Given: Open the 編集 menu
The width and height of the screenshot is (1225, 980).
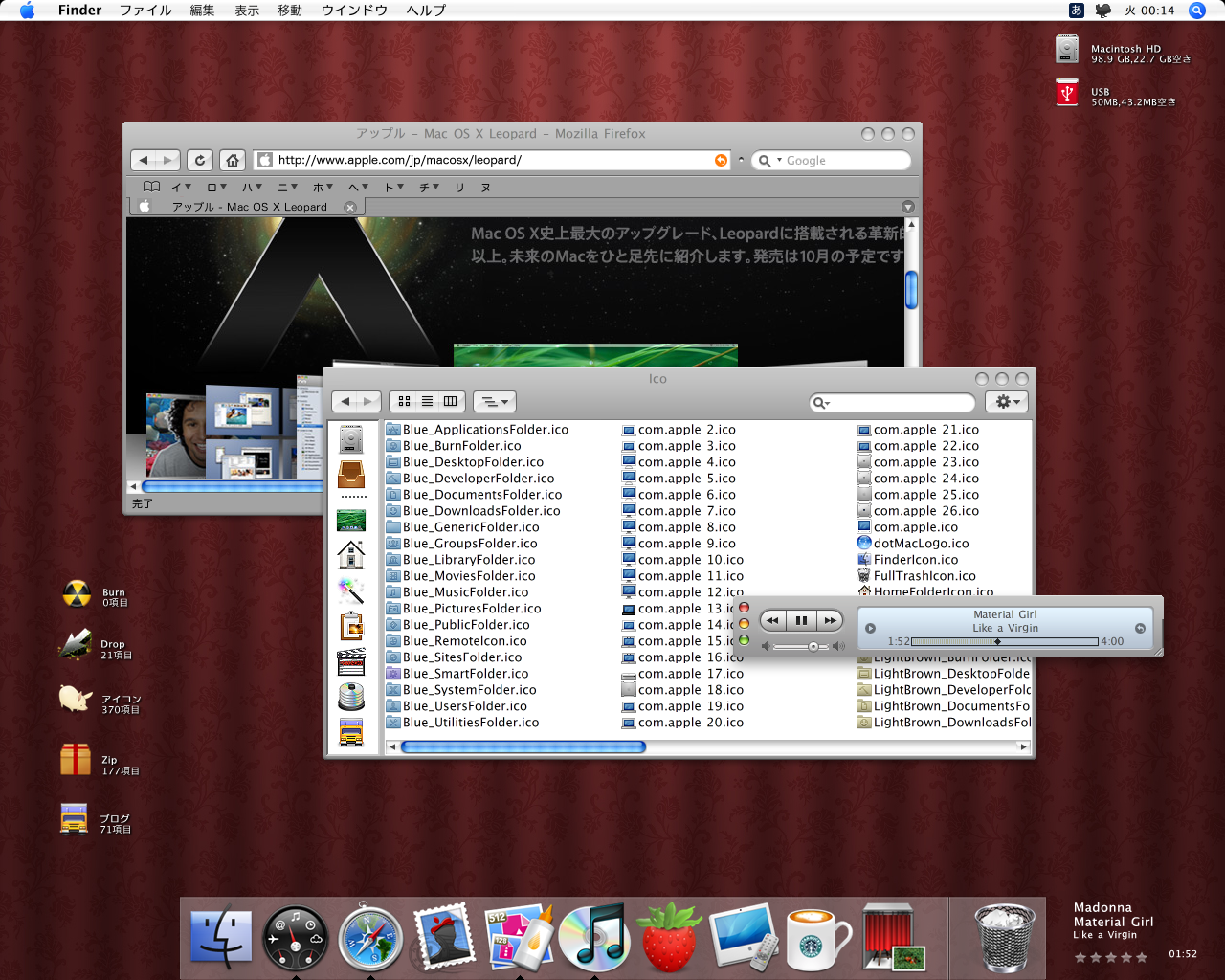Looking at the screenshot, I should 202,10.
